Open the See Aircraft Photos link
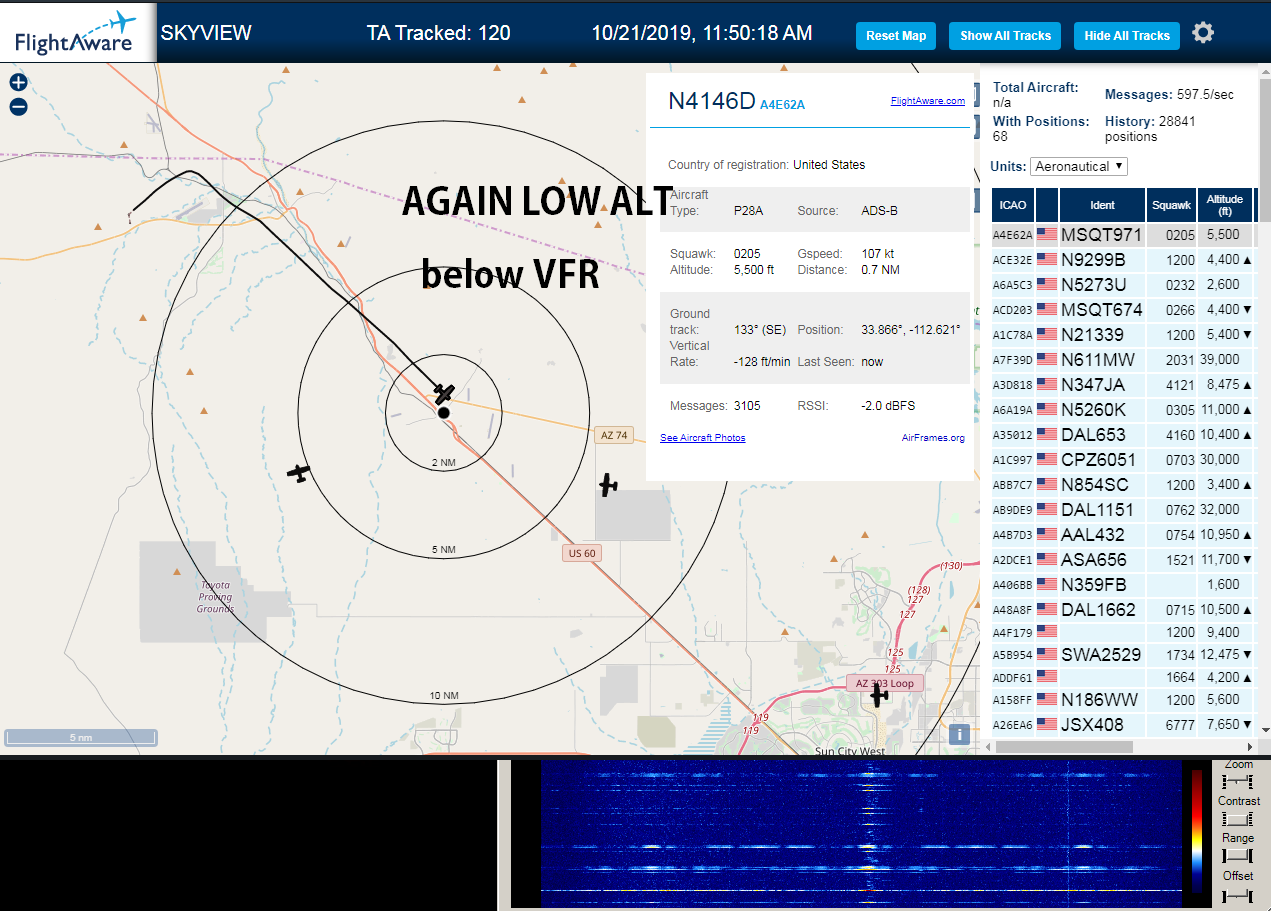 coord(703,438)
